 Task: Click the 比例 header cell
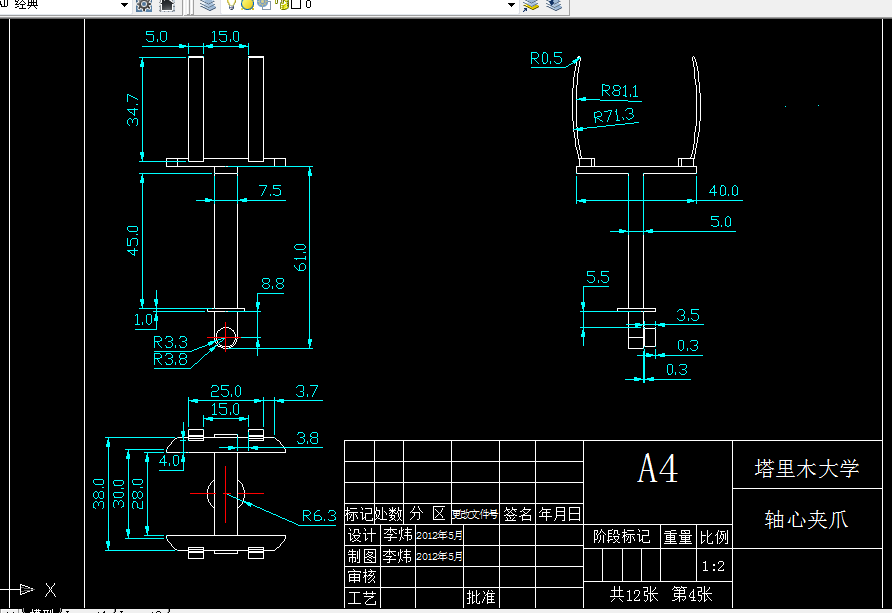[x=714, y=537]
